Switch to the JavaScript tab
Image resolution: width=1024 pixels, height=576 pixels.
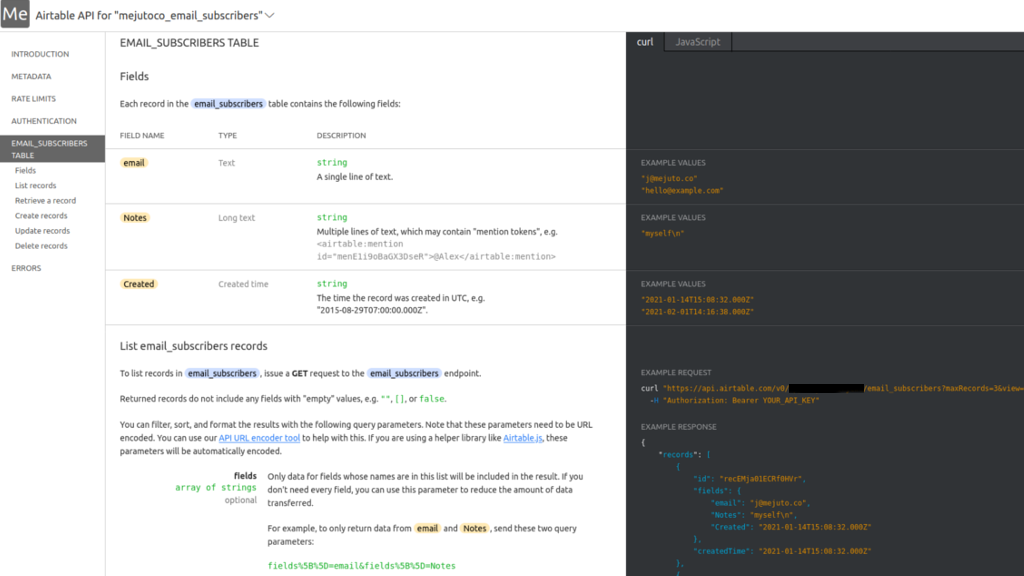pyautogui.click(x=700, y=42)
